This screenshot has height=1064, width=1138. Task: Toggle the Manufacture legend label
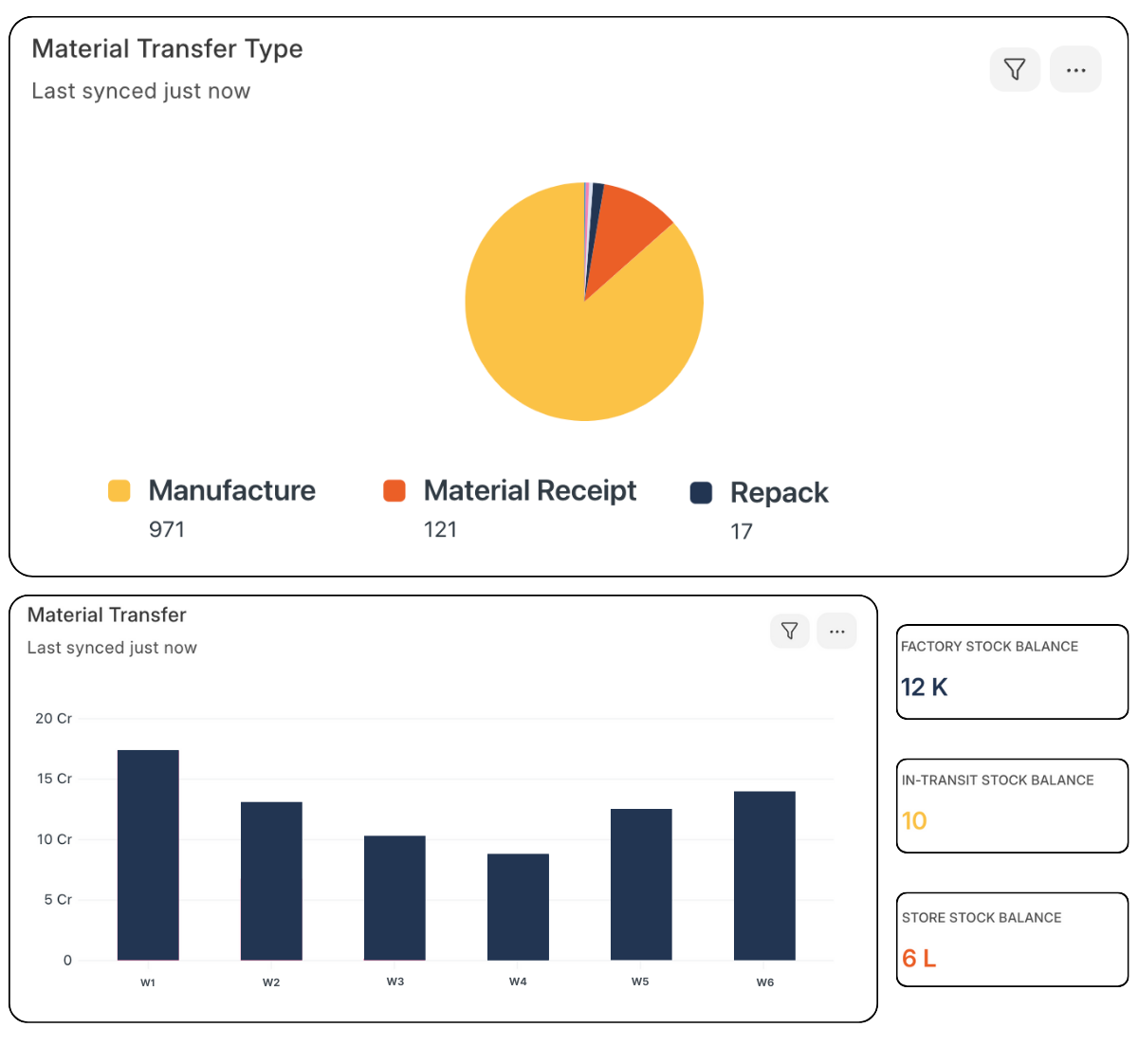click(231, 490)
